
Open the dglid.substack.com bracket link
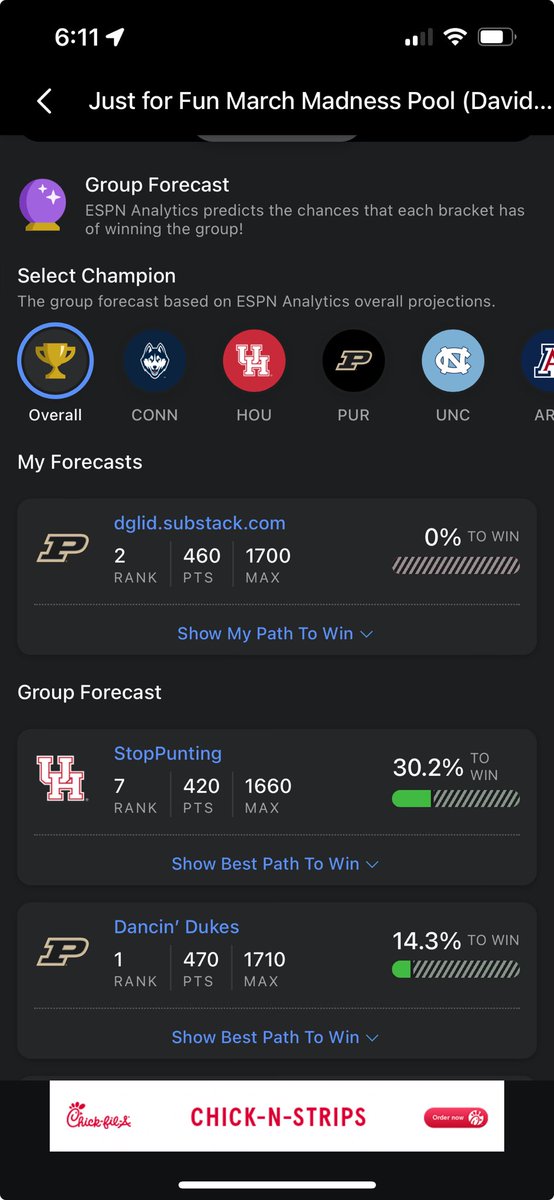coord(200,523)
